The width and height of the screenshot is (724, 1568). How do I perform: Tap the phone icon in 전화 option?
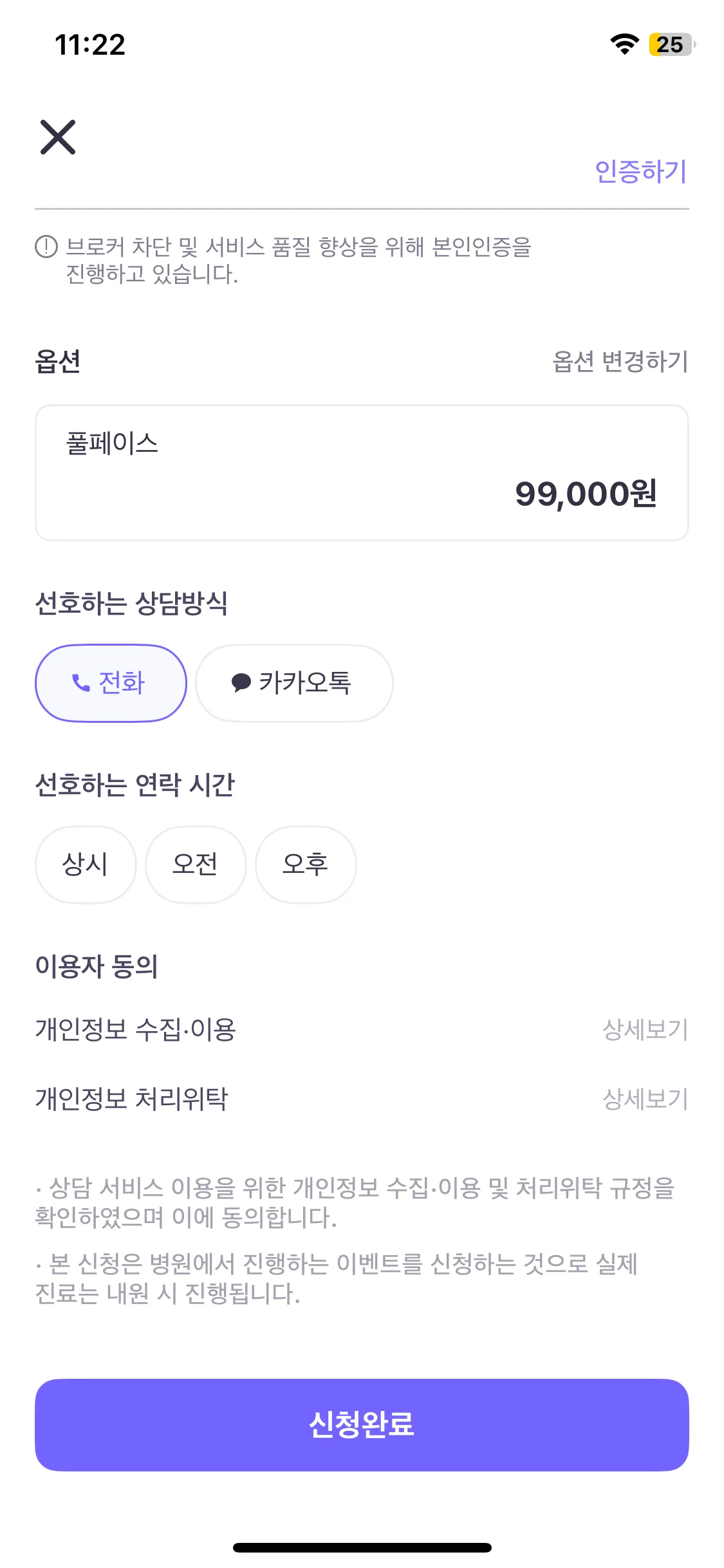tap(81, 683)
